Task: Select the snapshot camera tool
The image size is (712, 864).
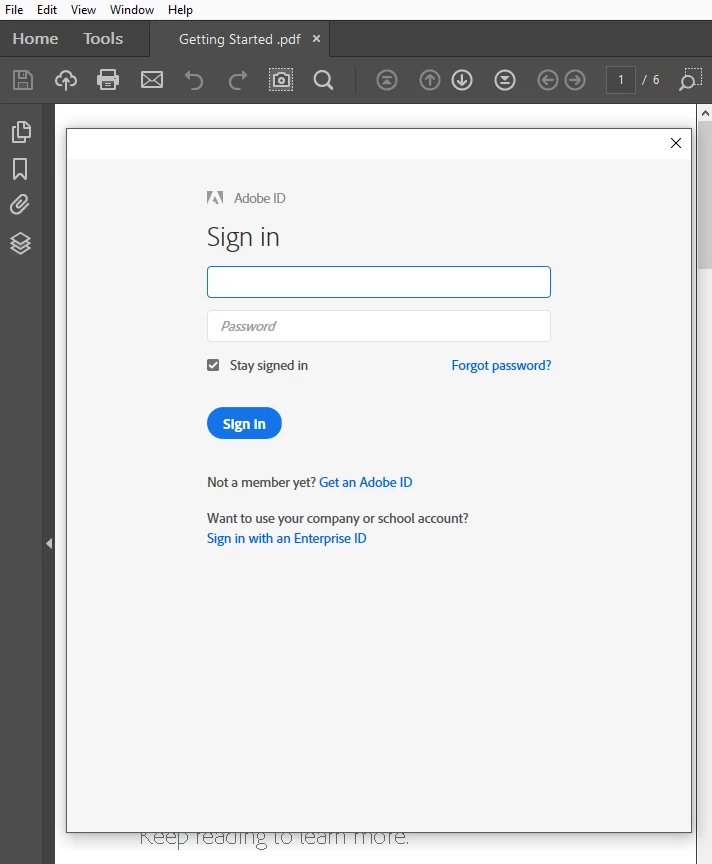Action: click(281, 80)
